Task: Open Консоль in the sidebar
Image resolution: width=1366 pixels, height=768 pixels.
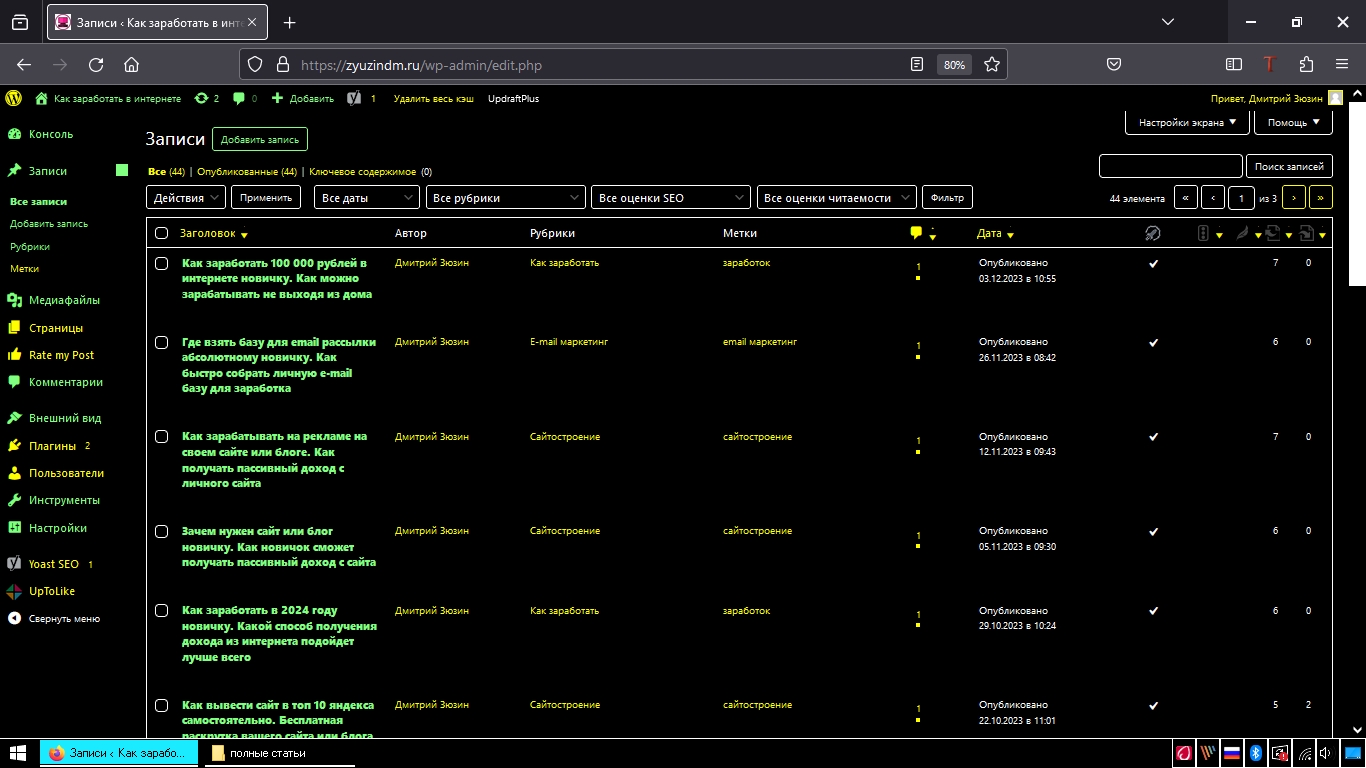Action: tap(50, 134)
